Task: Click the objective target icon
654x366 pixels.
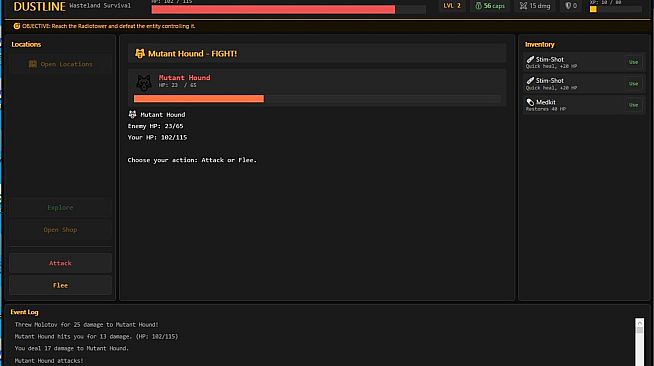Action: coord(17,26)
